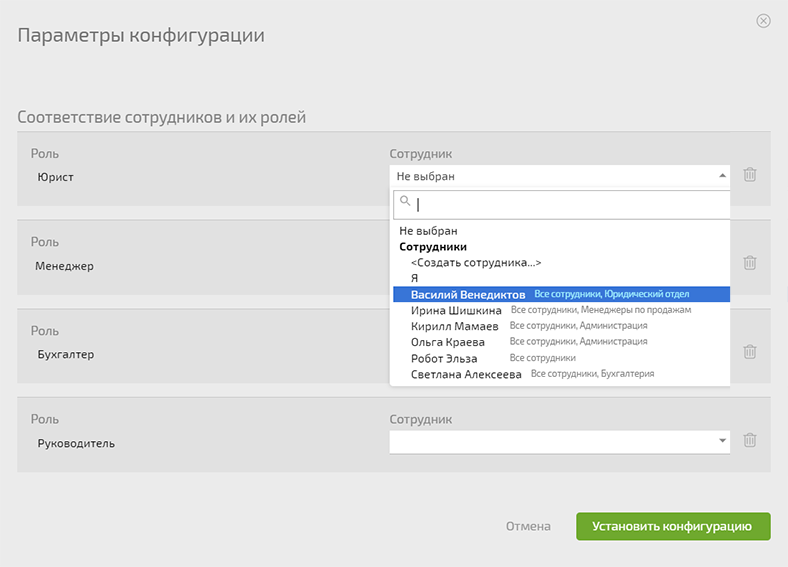The height and width of the screenshot is (567, 788).
Task: Click the heading 'Соответствие сотрудников и их ролей'
Action: (x=161, y=117)
